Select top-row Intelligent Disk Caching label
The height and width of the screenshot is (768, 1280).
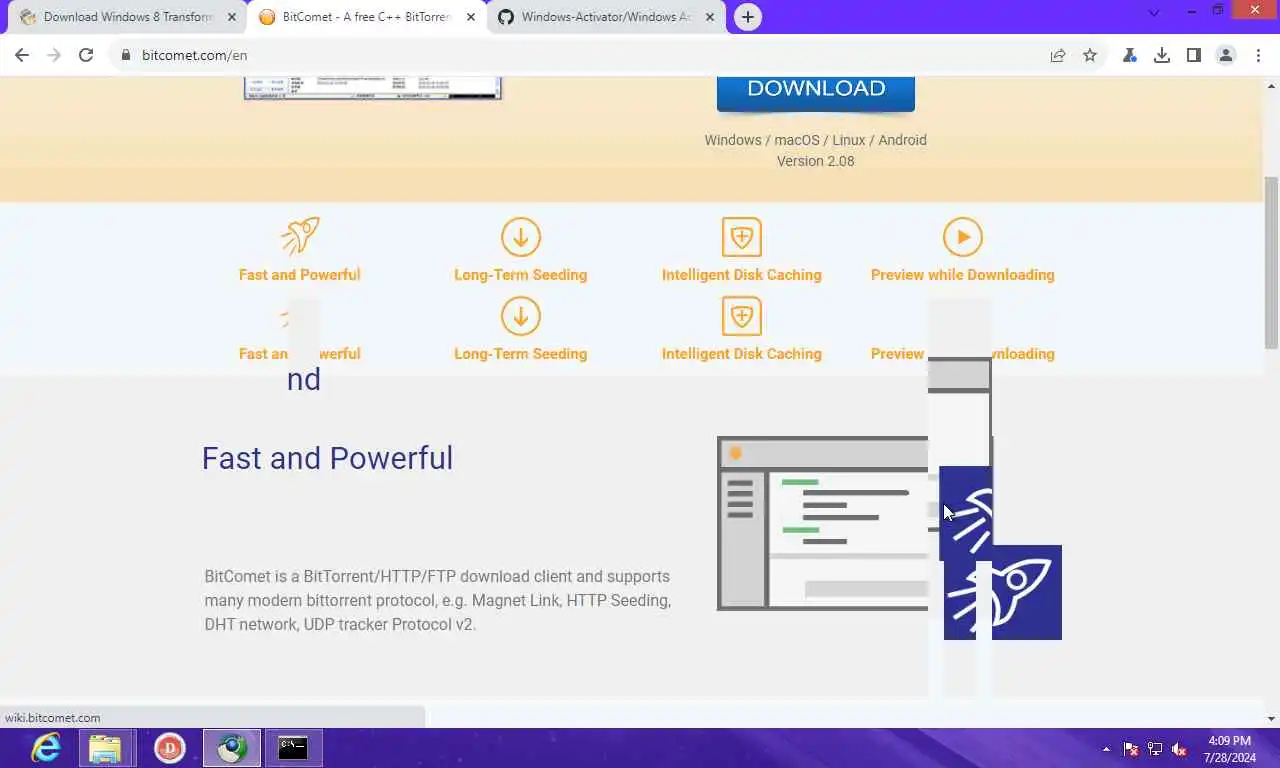pyautogui.click(x=742, y=275)
